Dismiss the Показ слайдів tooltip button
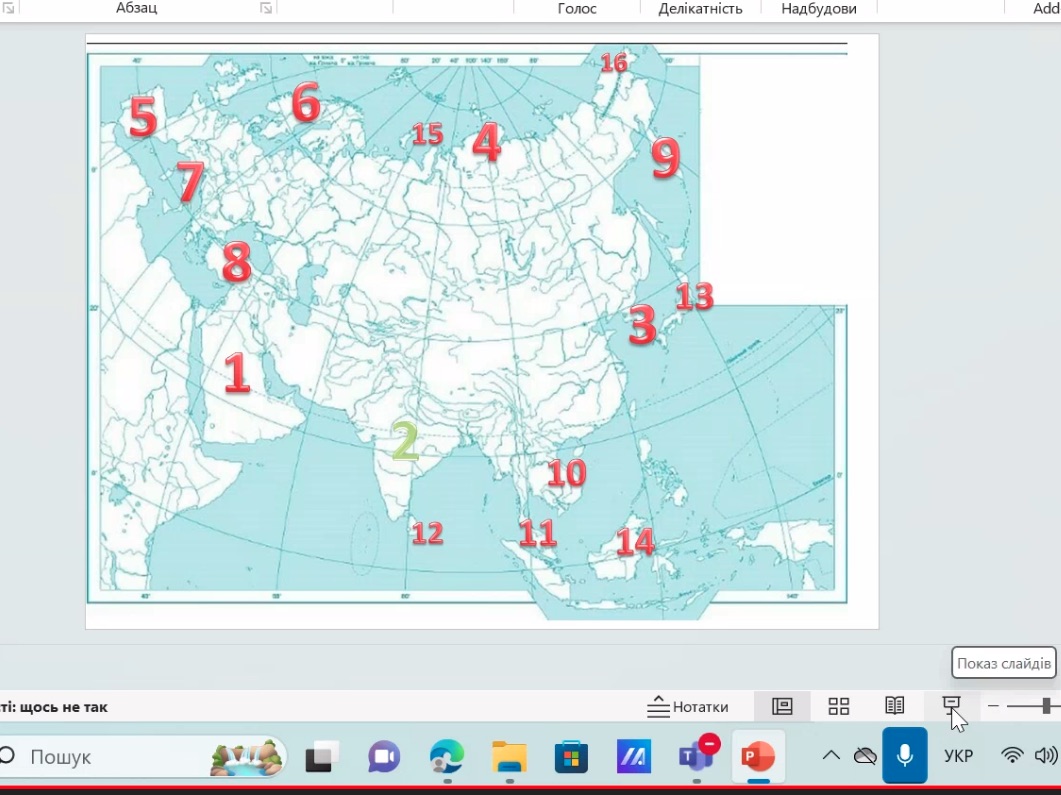This screenshot has width=1061, height=795. coord(1003,663)
